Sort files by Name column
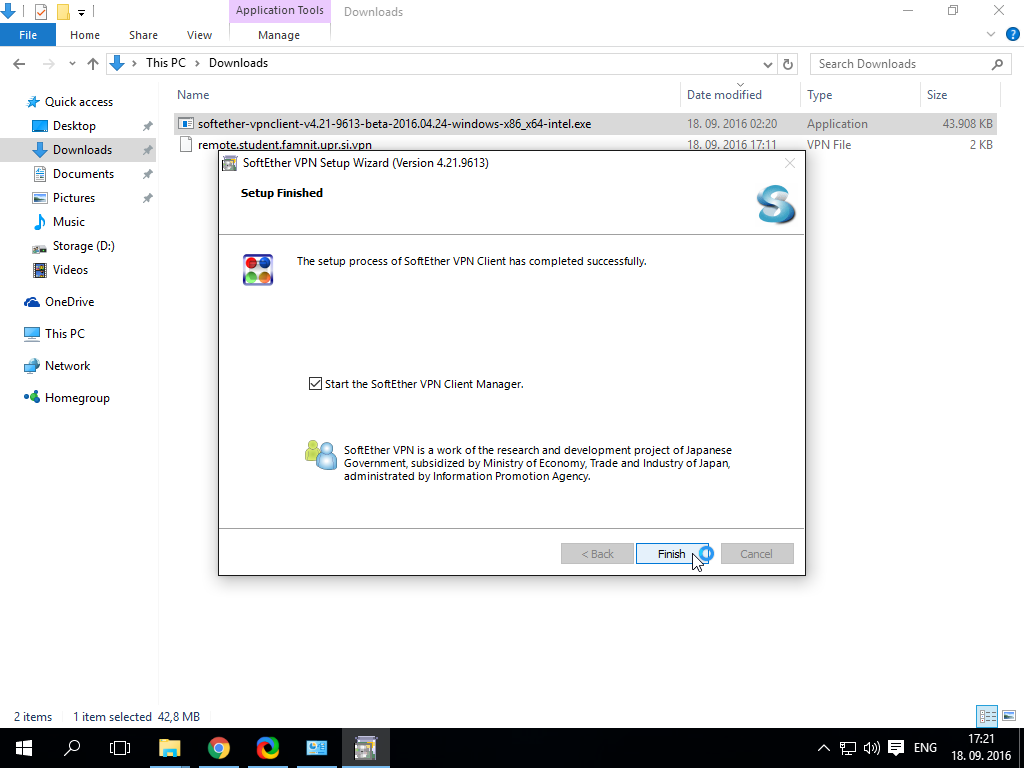Image resolution: width=1024 pixels, height=768 pixels. click(426, 95)
